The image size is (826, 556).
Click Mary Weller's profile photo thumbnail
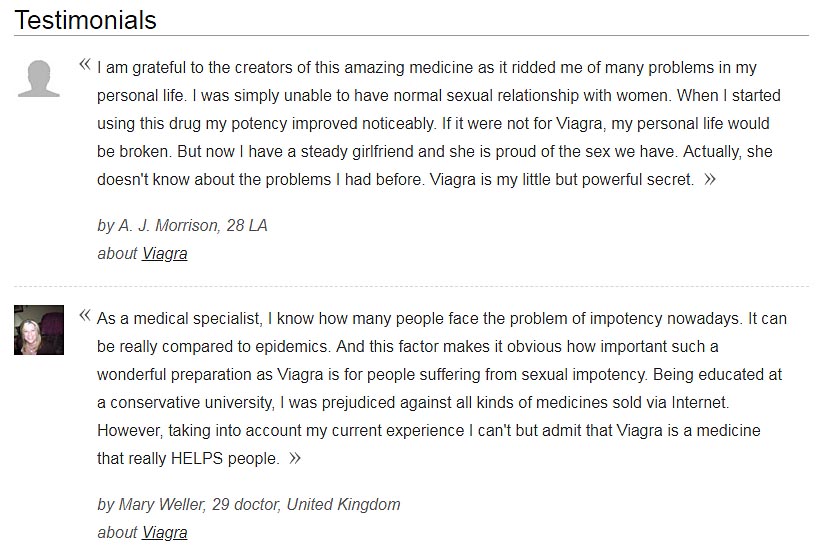pos(39,330)
